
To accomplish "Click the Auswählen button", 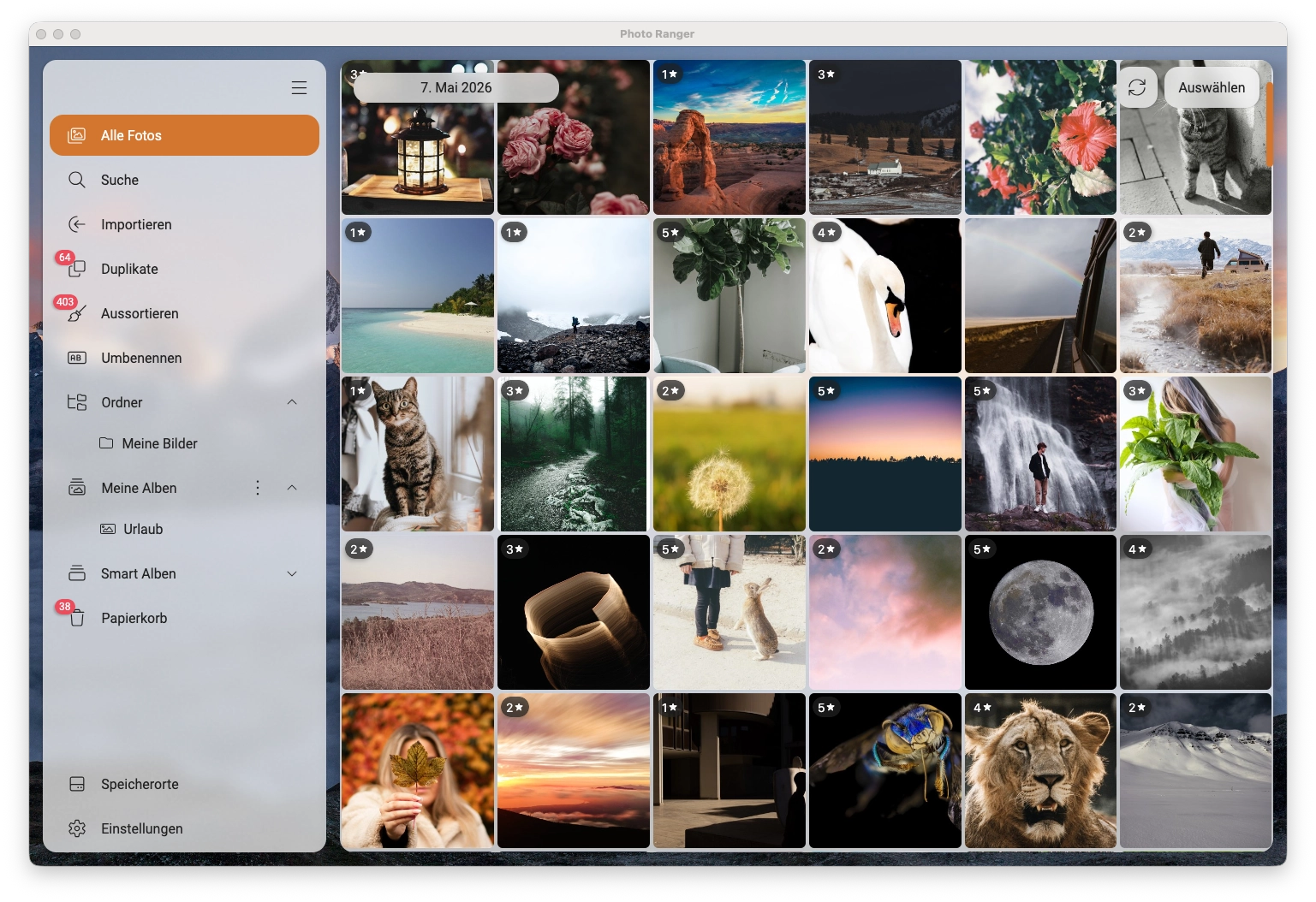I will tap(1212, 87).
